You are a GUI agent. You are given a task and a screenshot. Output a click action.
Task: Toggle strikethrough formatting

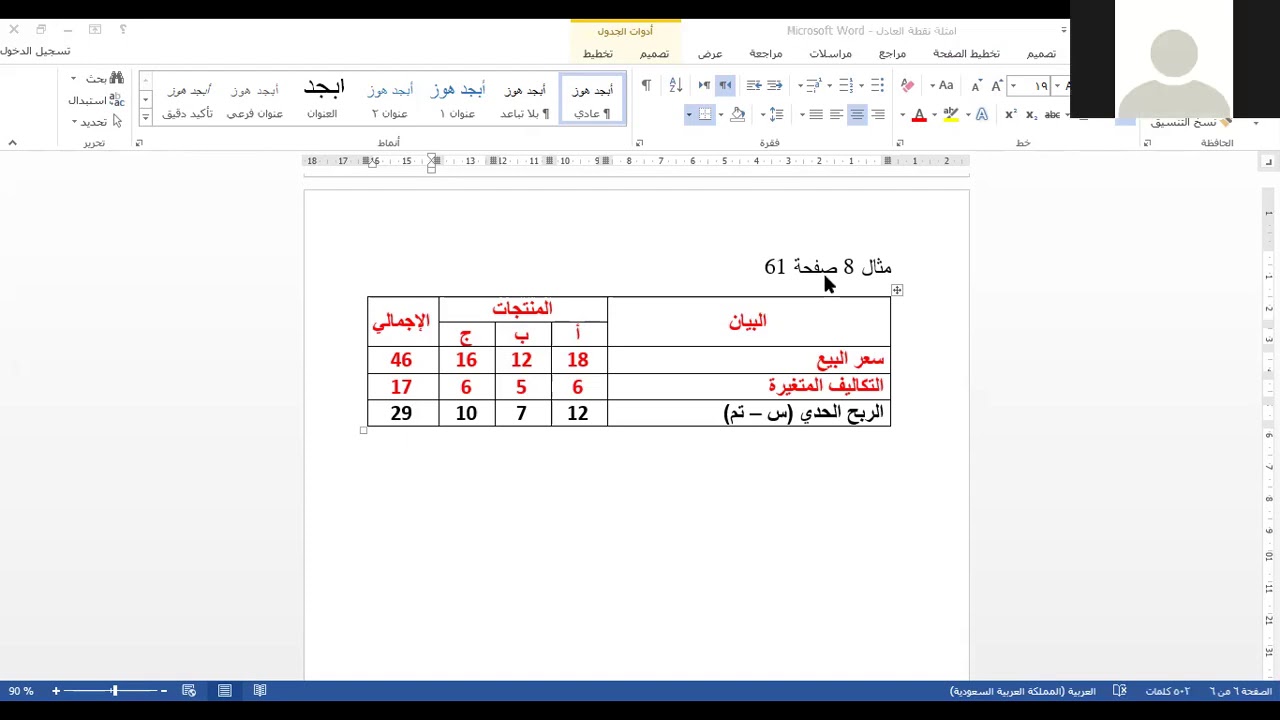click(x=1052, y=115)
